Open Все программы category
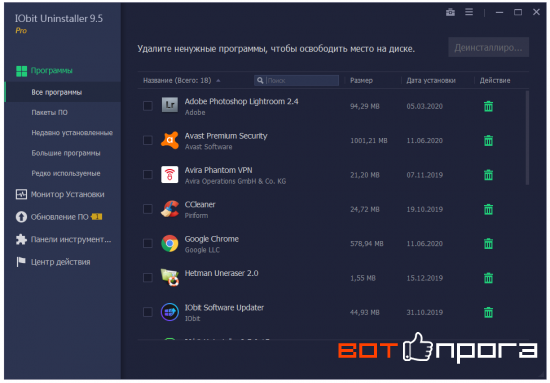 point(63,92)
